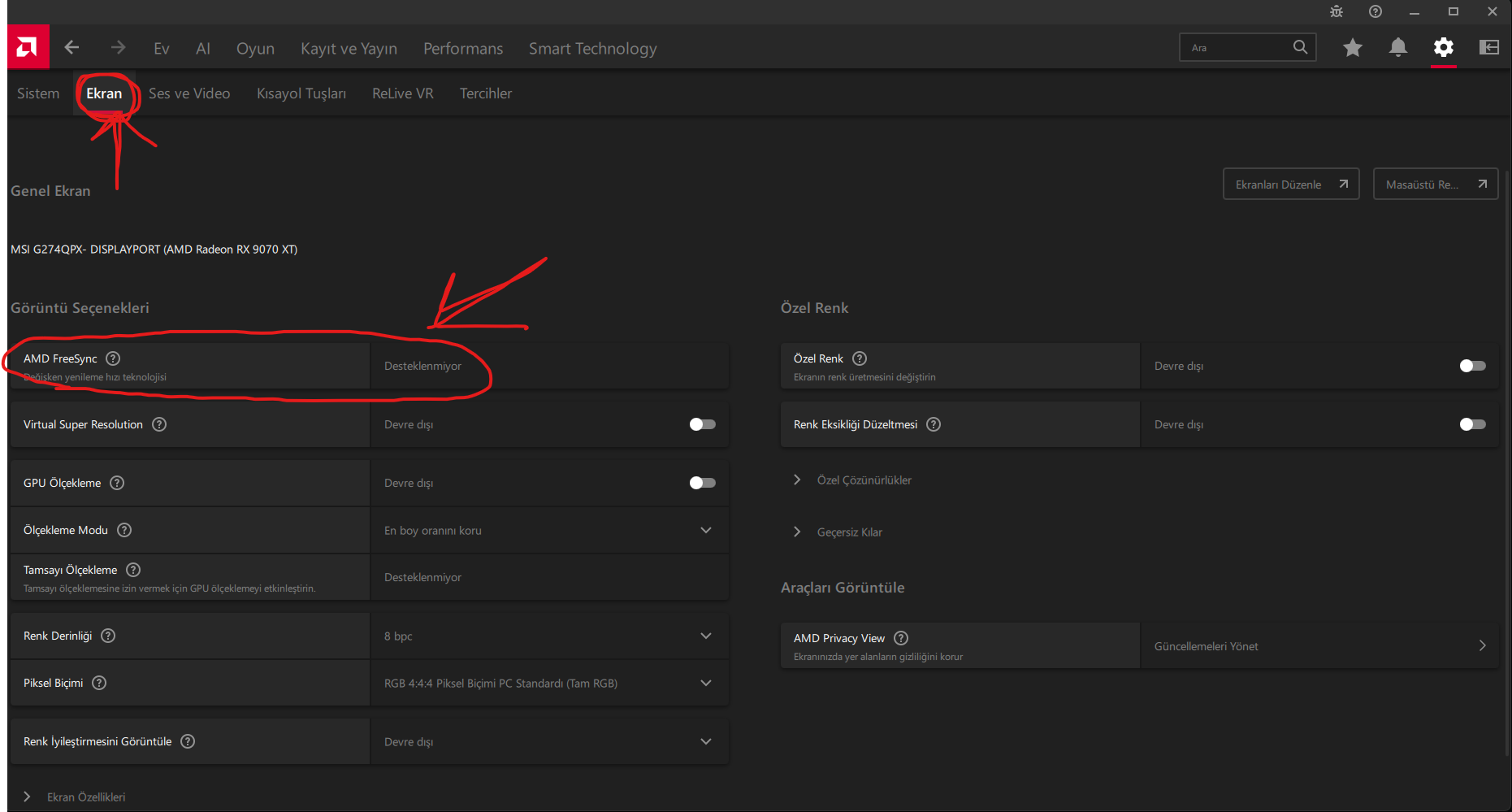Open the settings gear icon
This screenshot has height=812, width=1512.
tap(1443, 48)
